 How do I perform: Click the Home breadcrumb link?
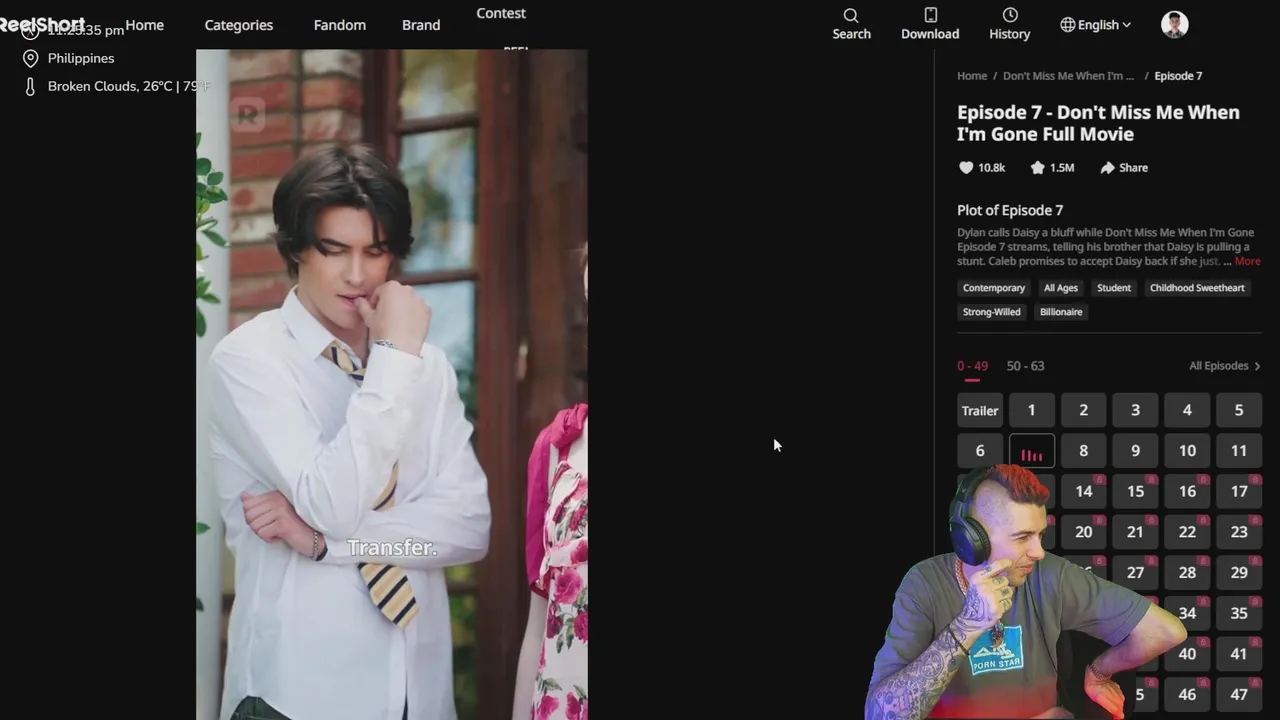(x=972, y=76)
